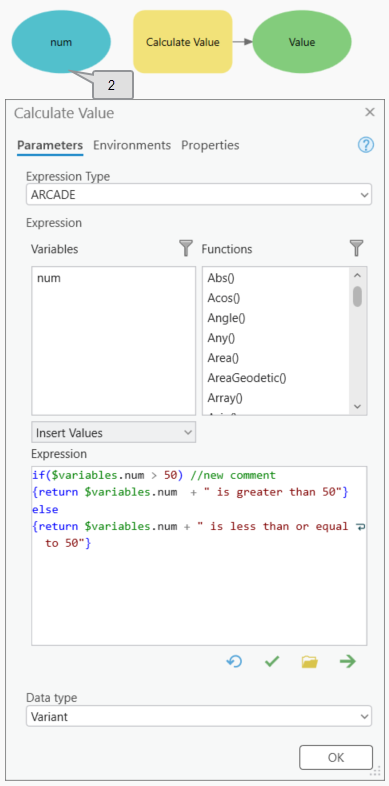389x786 pixels.
Task: Switch to the Environments tab
Action: coord(132,145)
